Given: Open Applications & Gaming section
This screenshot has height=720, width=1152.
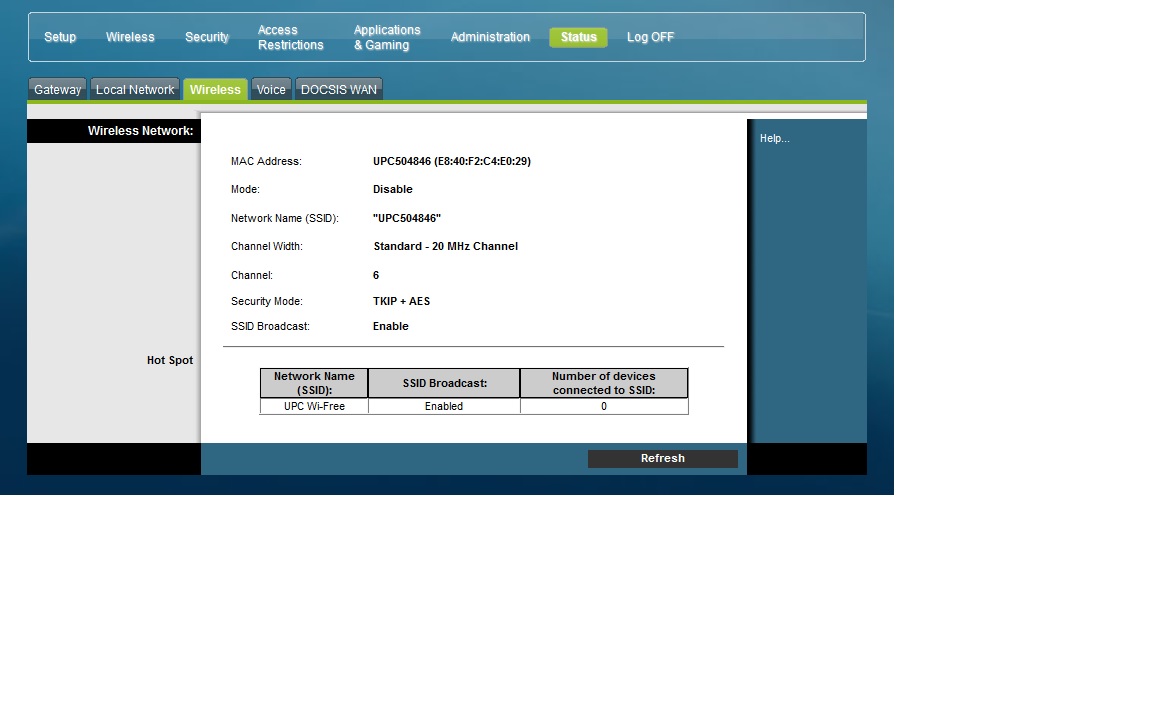Looking at the screenshot, I should click(387, 37).
